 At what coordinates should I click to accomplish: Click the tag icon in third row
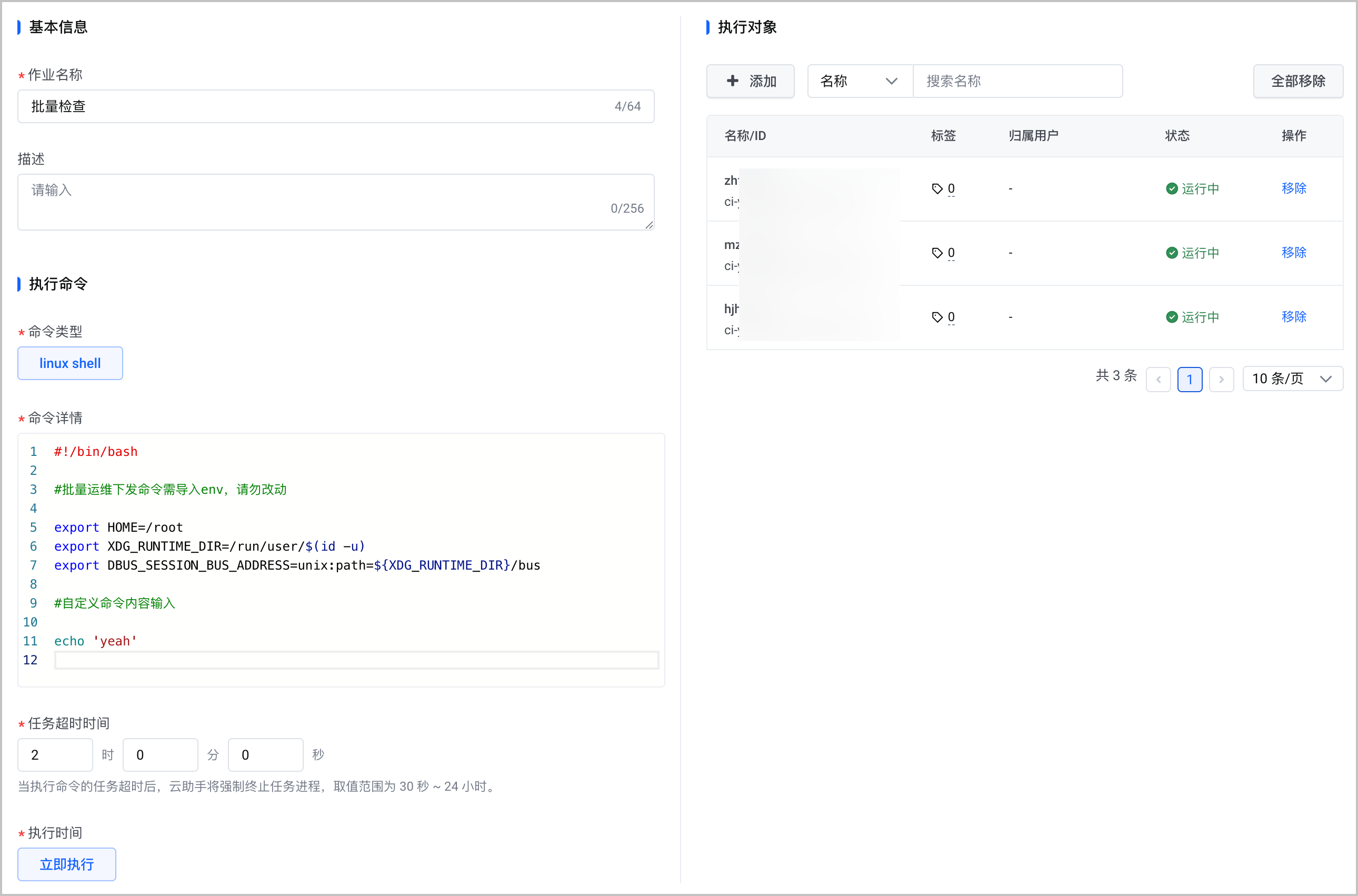pyautogui.click(x=937, y=316)
